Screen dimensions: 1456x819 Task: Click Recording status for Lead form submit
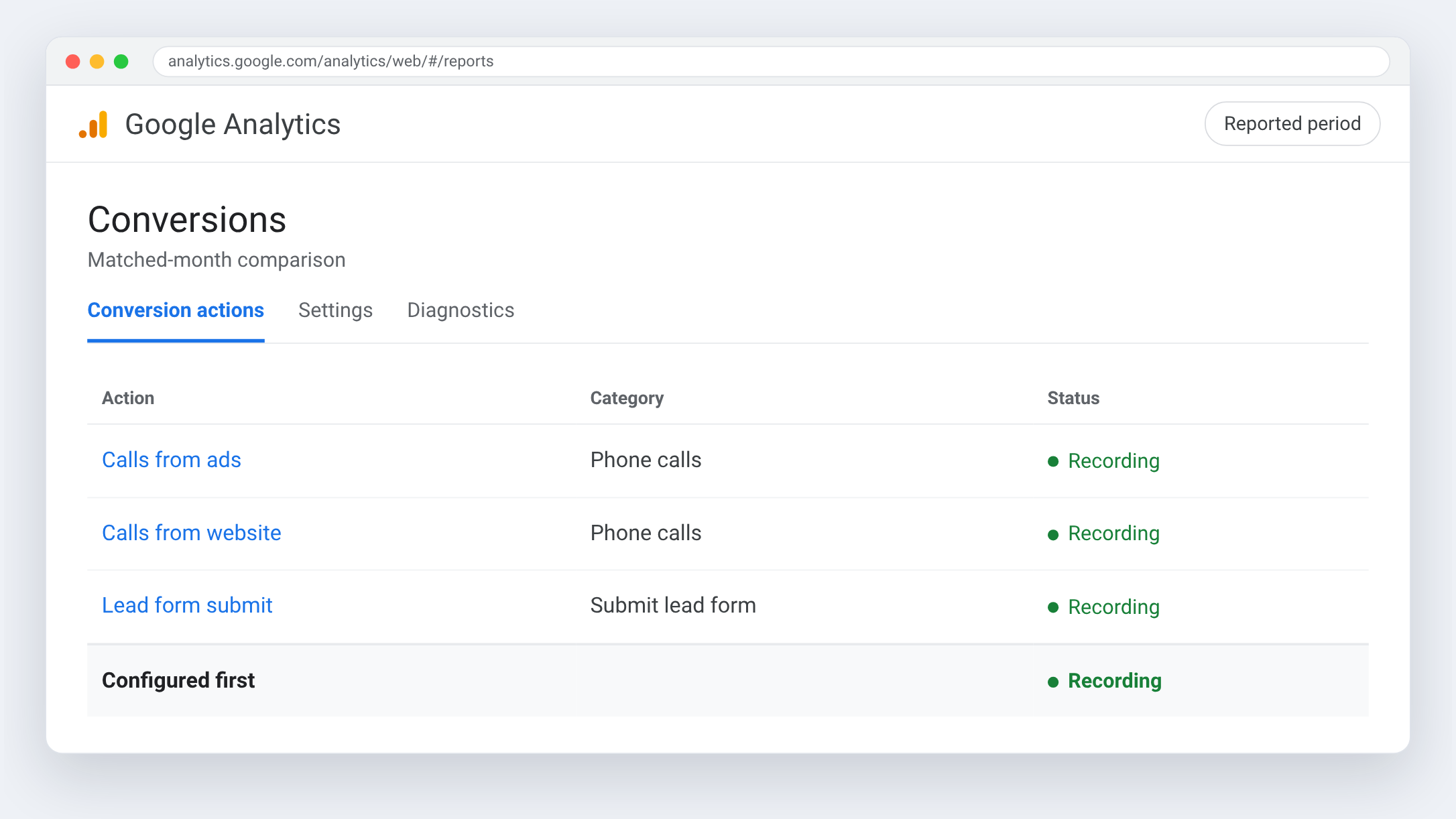(x=1103, y=607)
